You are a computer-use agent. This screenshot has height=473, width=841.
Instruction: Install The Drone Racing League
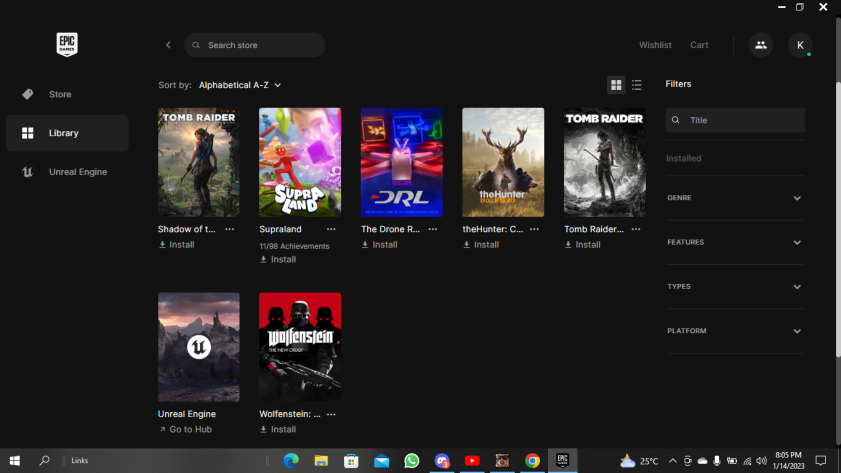(x=379, y=245)
